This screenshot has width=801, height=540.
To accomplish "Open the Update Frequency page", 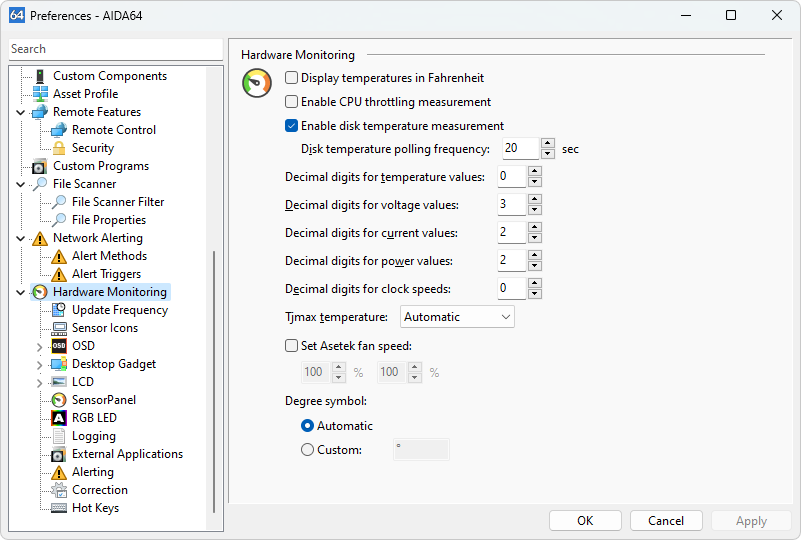I will click(x=119, y=310).
